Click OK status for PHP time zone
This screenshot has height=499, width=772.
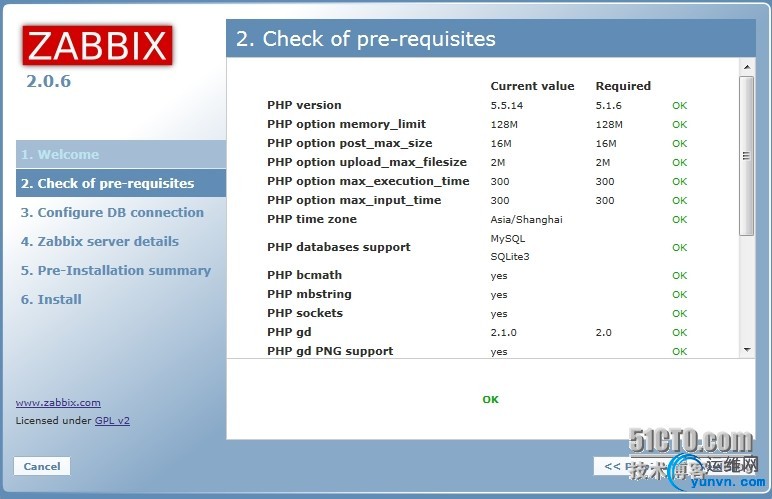pos(679,219)
